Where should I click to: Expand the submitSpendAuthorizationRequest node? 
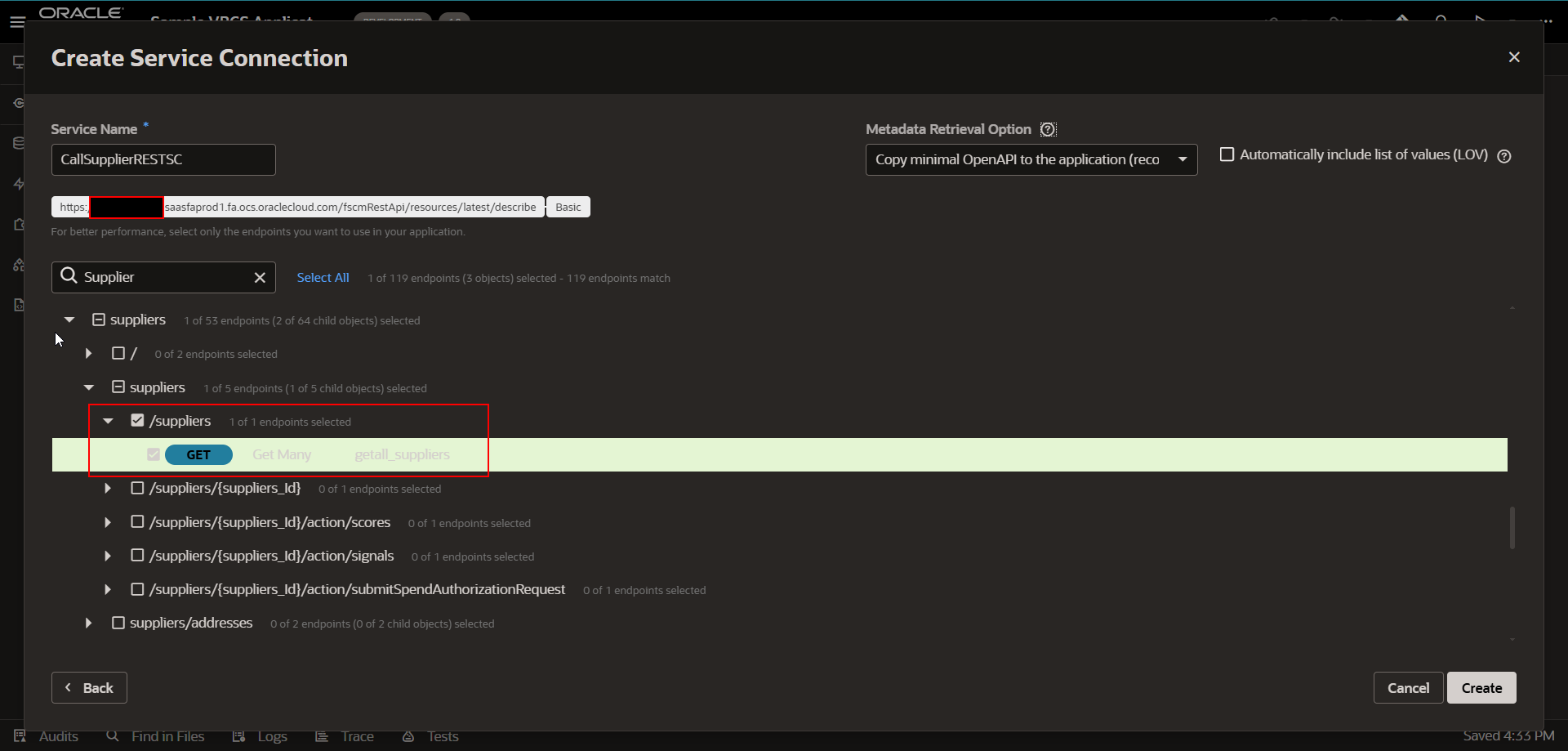(108, 589)
